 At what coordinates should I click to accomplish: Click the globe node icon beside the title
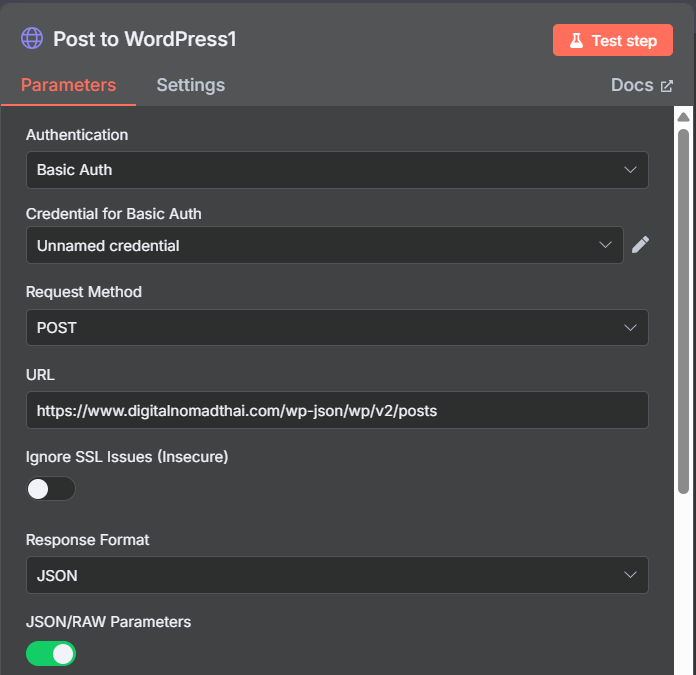(x=32, y=39)
